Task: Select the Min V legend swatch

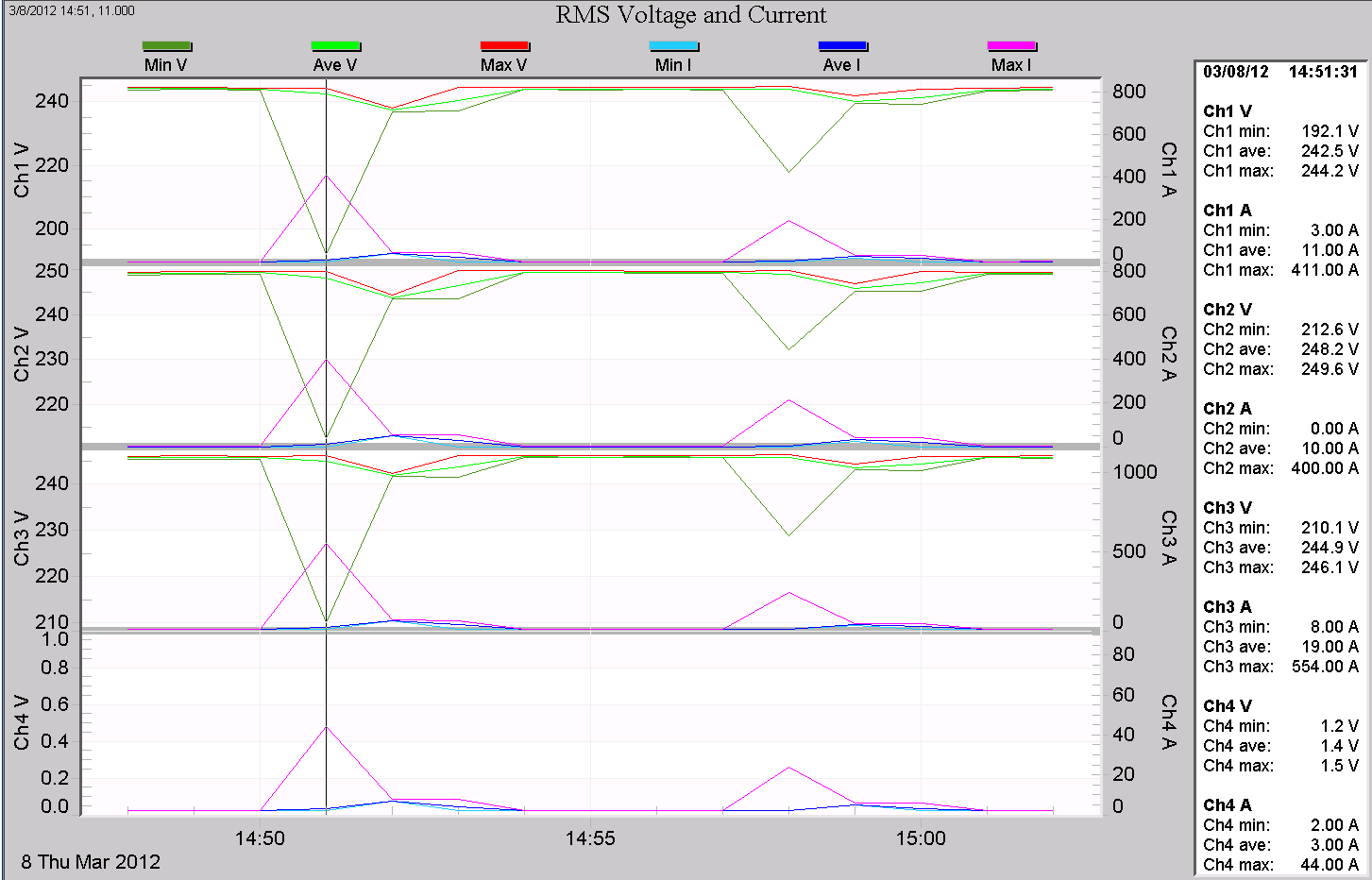Action: click(x=167, y=44)
